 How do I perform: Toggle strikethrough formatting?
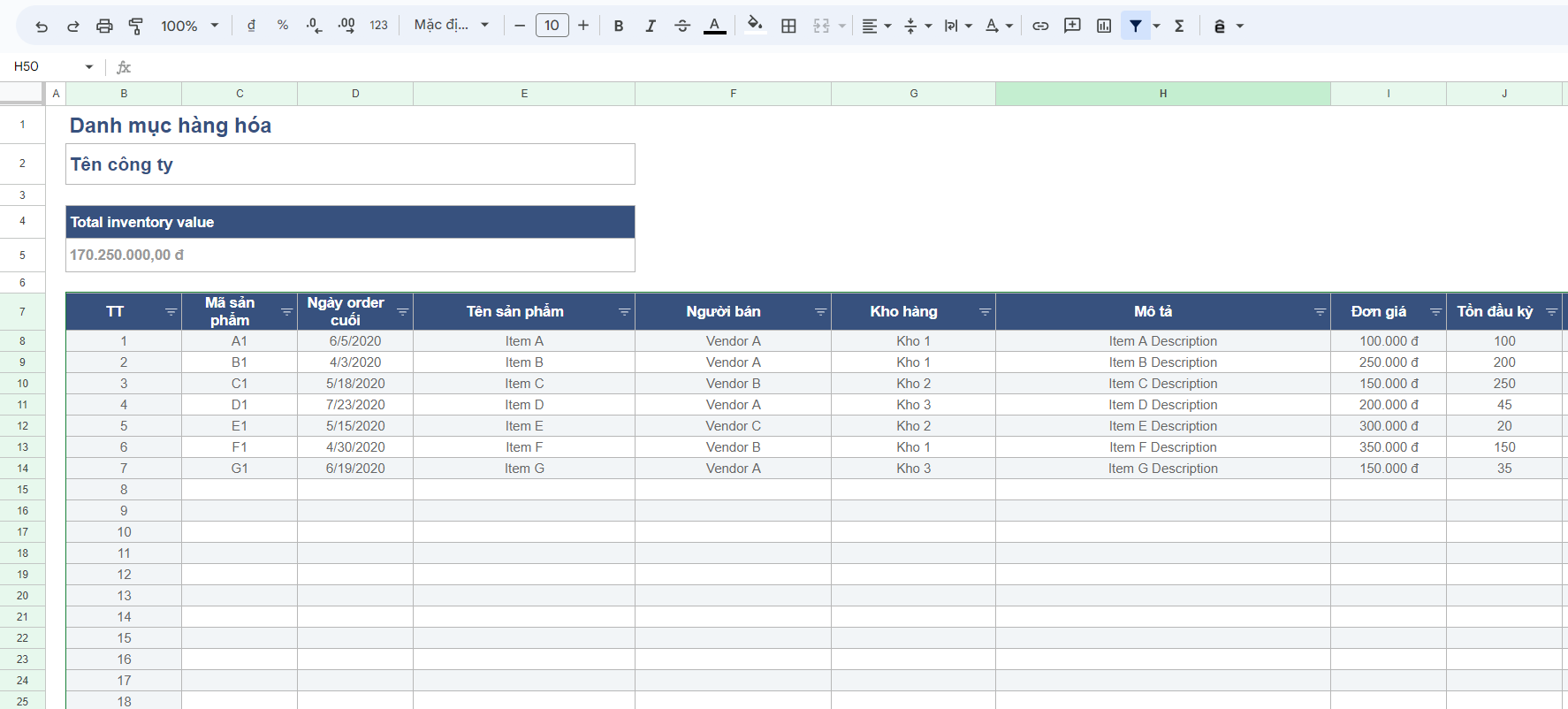(x=682, y=26)
